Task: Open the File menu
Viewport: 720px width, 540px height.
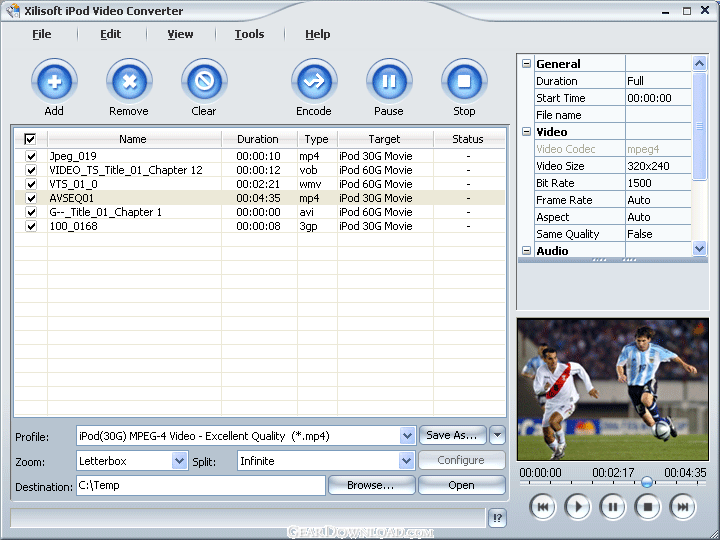Action: pos(42,34)
